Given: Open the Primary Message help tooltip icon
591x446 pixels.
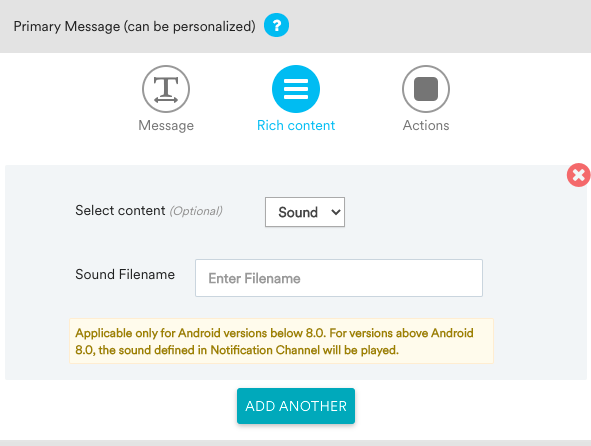Looking at the screenshot, I should coord(276,25).
